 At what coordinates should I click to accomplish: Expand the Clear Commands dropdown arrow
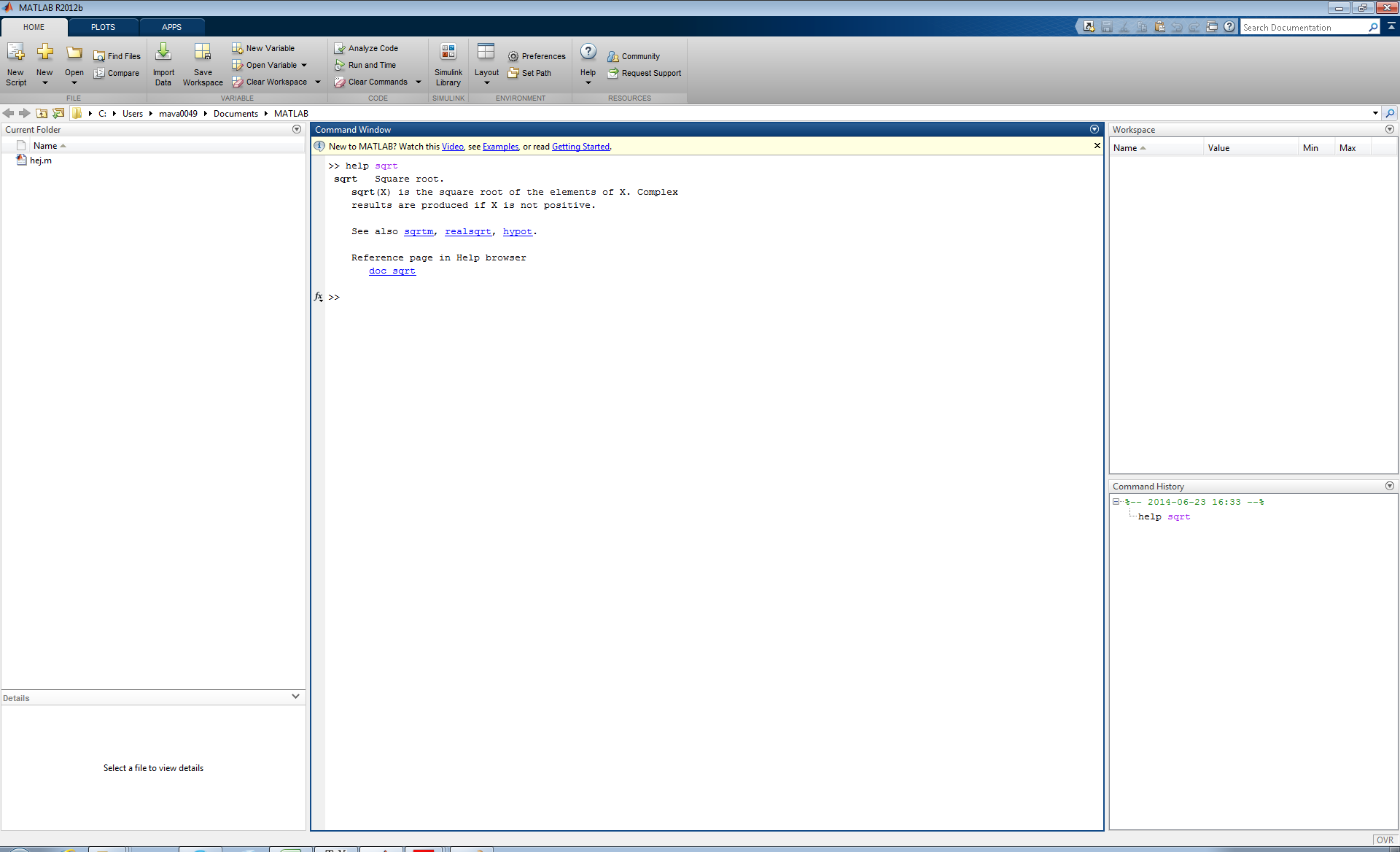click(419, 82)
